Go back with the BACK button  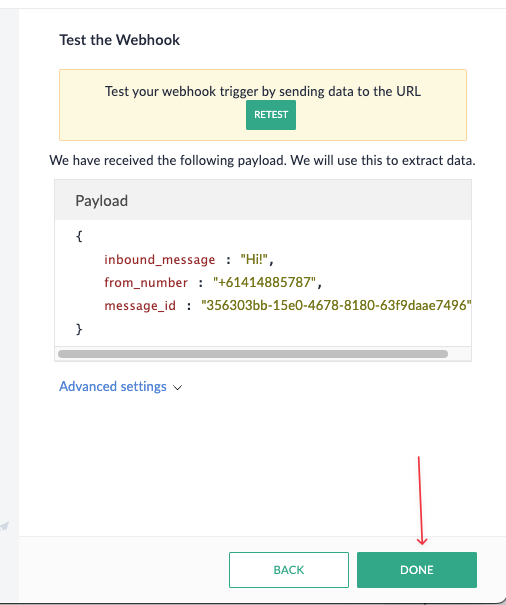coord(289,570)
